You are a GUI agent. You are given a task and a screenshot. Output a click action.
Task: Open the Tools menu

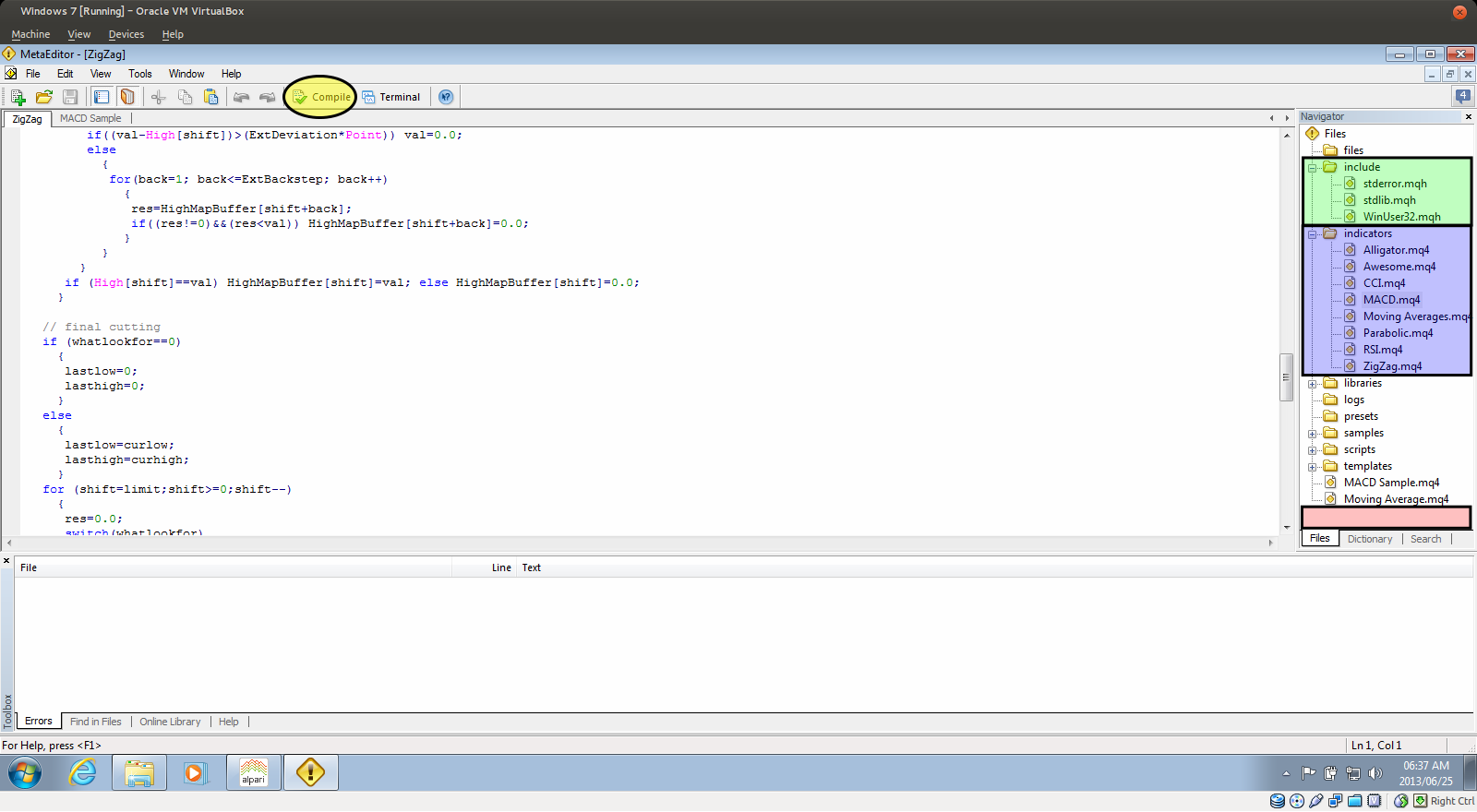140,74
